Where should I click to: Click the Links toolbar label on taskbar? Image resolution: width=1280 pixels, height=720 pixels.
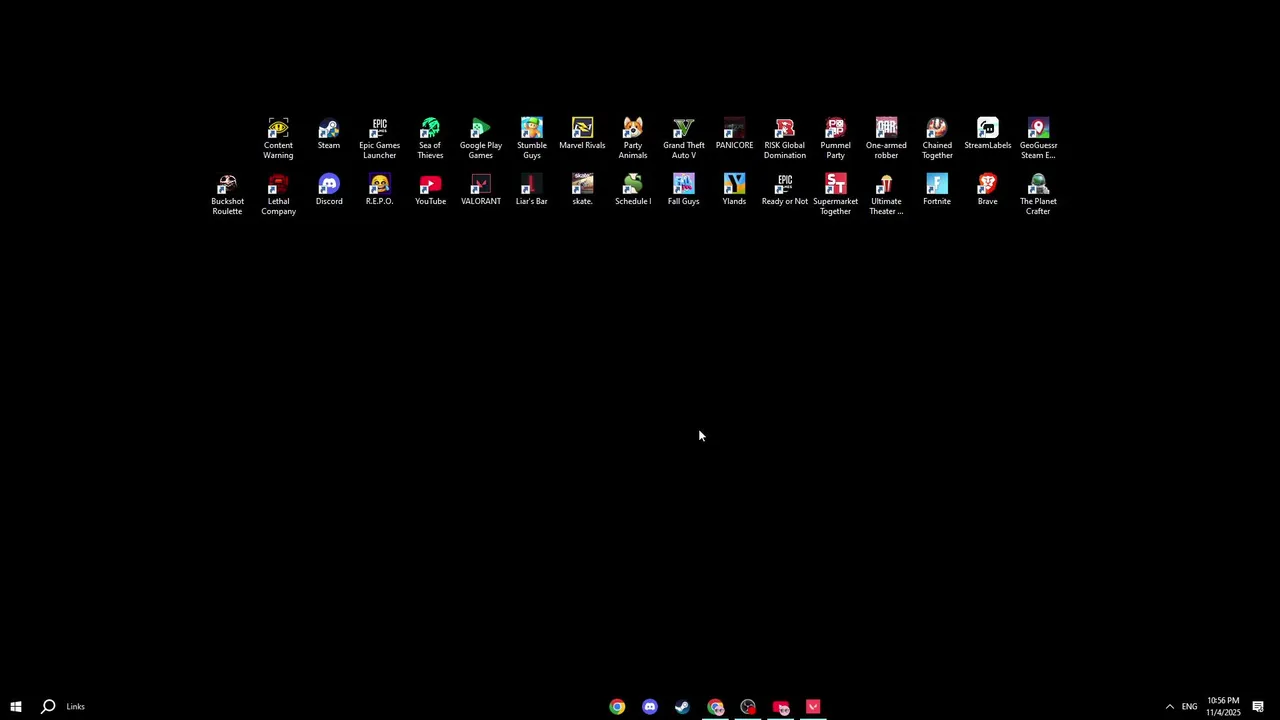(75, 707)
